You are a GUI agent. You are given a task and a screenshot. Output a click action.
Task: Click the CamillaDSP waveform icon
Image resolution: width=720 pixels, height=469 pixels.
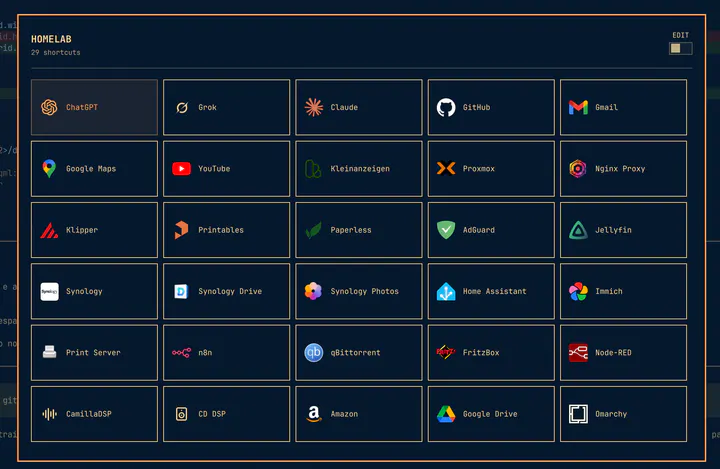[49, 414]
